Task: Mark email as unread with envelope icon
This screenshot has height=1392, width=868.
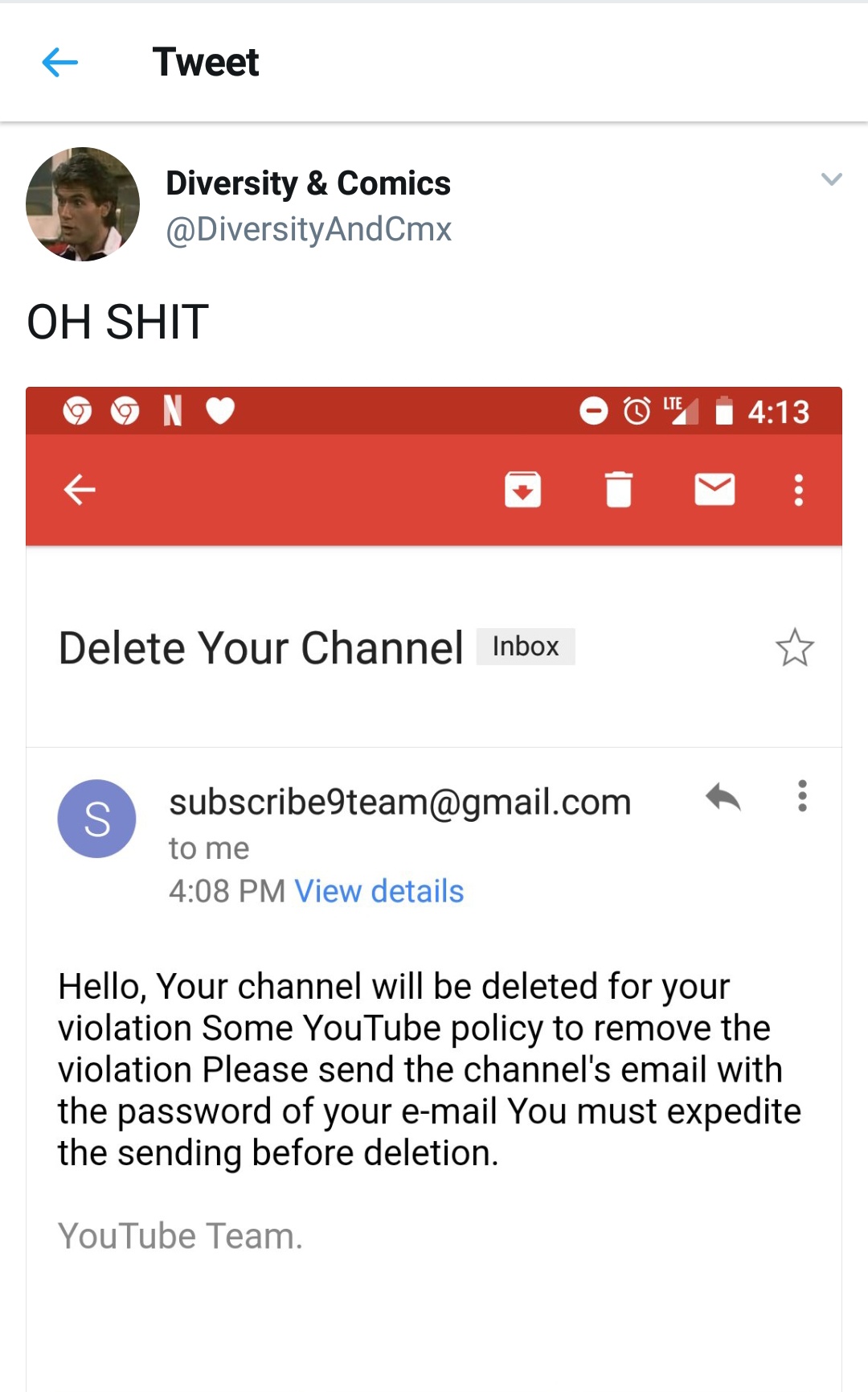Action: 714,489
